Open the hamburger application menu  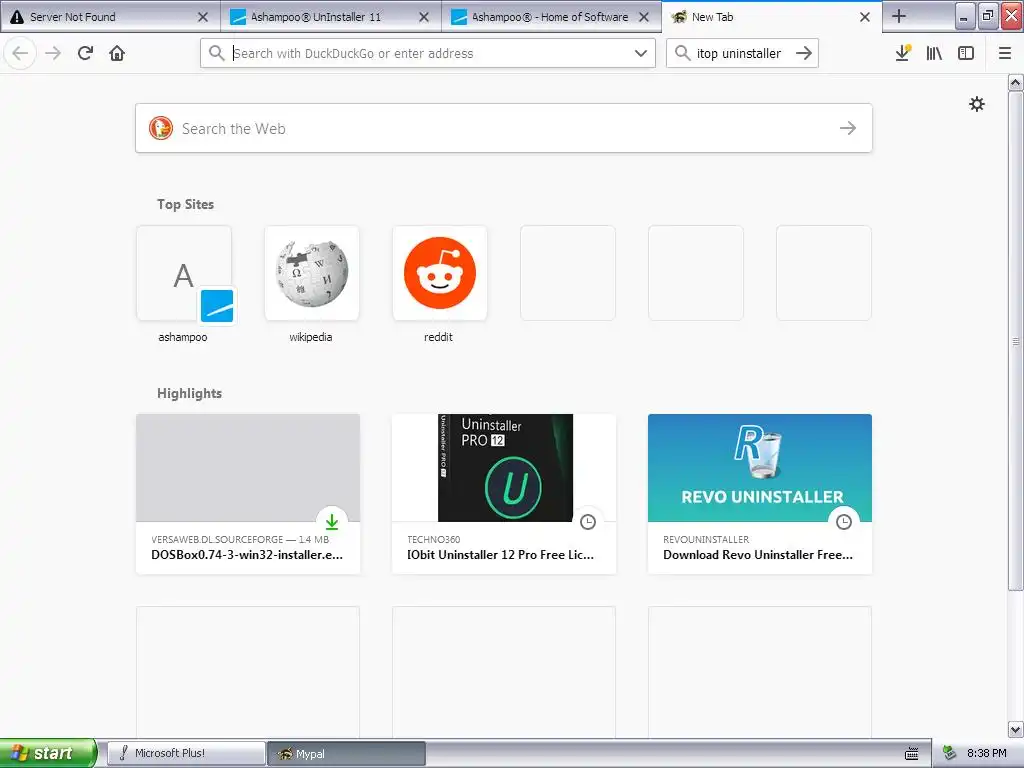click(1005, 53)
